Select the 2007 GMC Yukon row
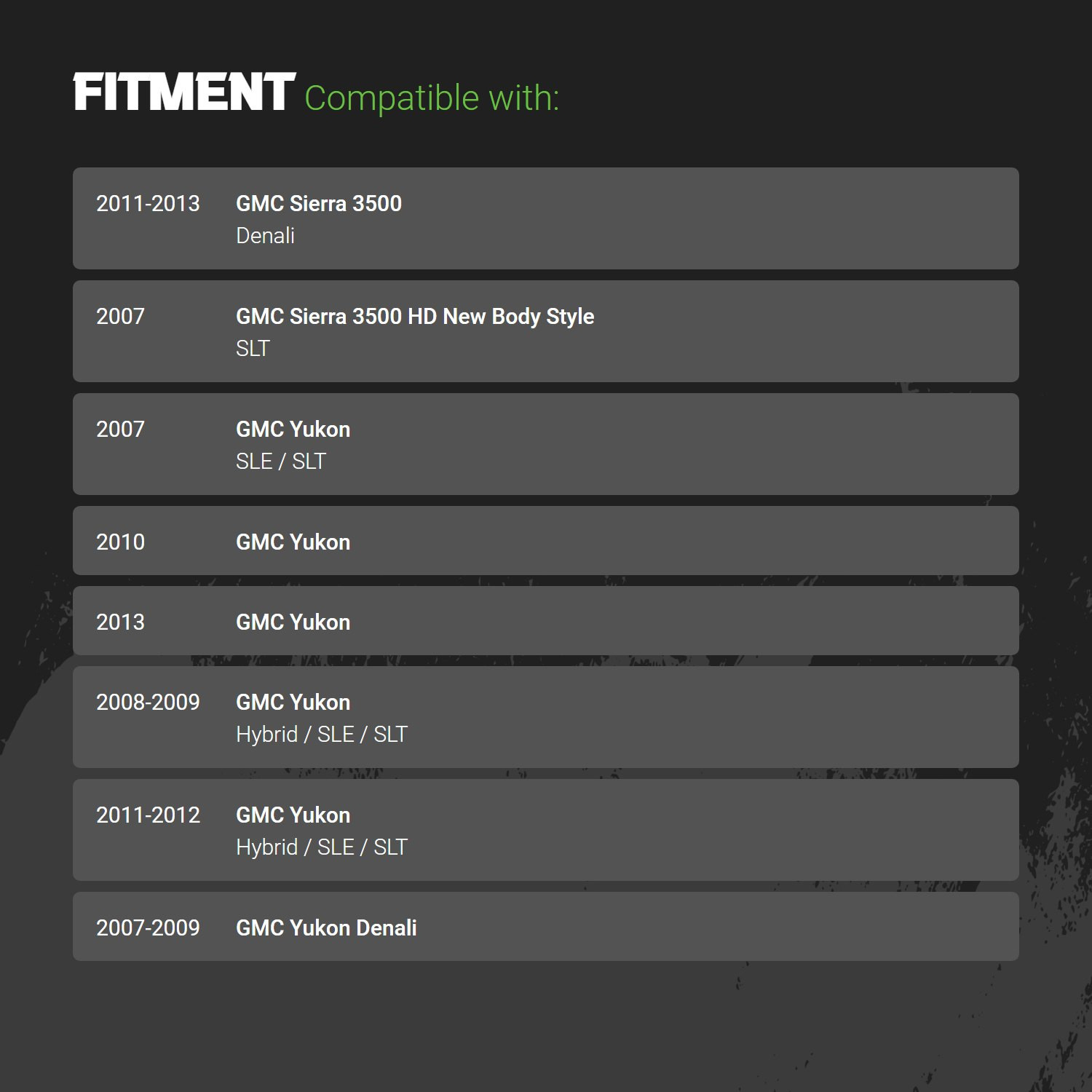Viewport: 1092px width, 1092px height. coord(546,444)
